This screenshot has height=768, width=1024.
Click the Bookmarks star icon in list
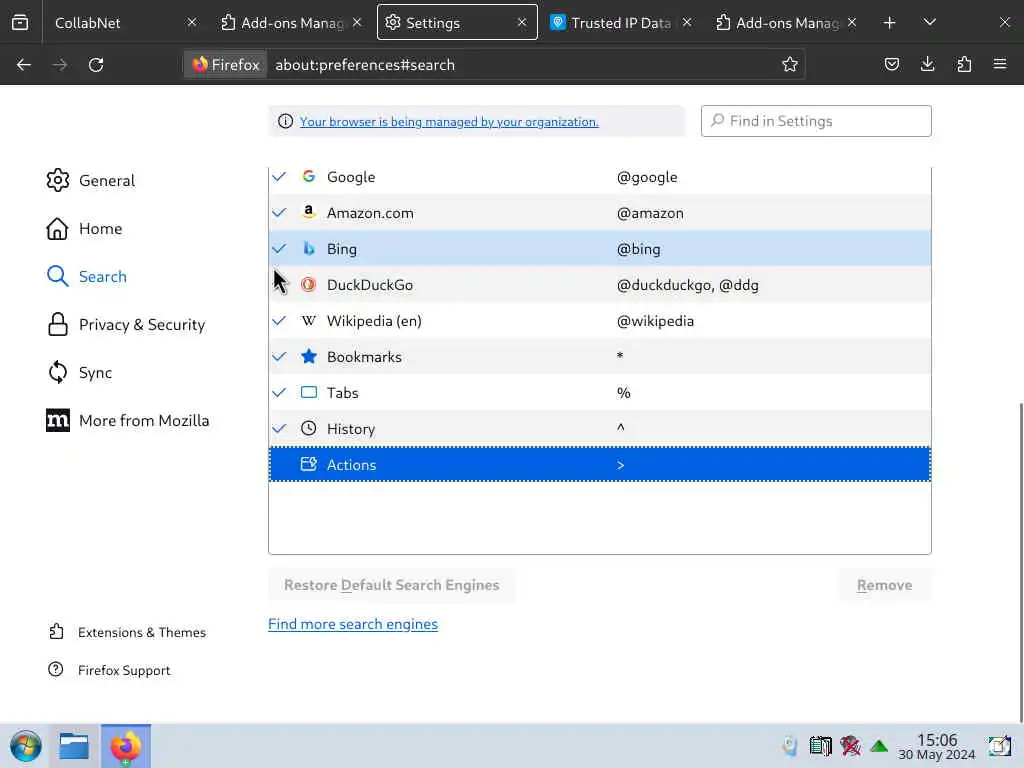(x=309, y=356)
